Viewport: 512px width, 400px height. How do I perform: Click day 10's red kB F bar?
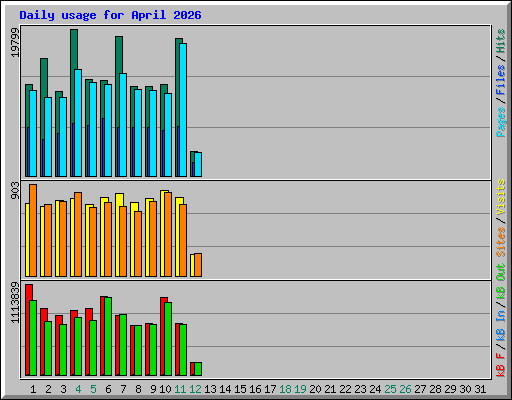pyautogui.click(x=162, y=337)
